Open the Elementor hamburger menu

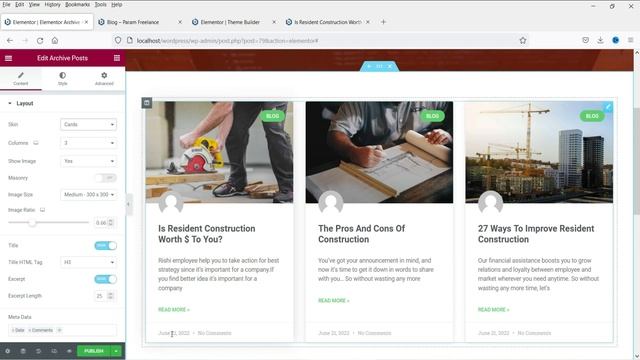(x=8, y=58)
